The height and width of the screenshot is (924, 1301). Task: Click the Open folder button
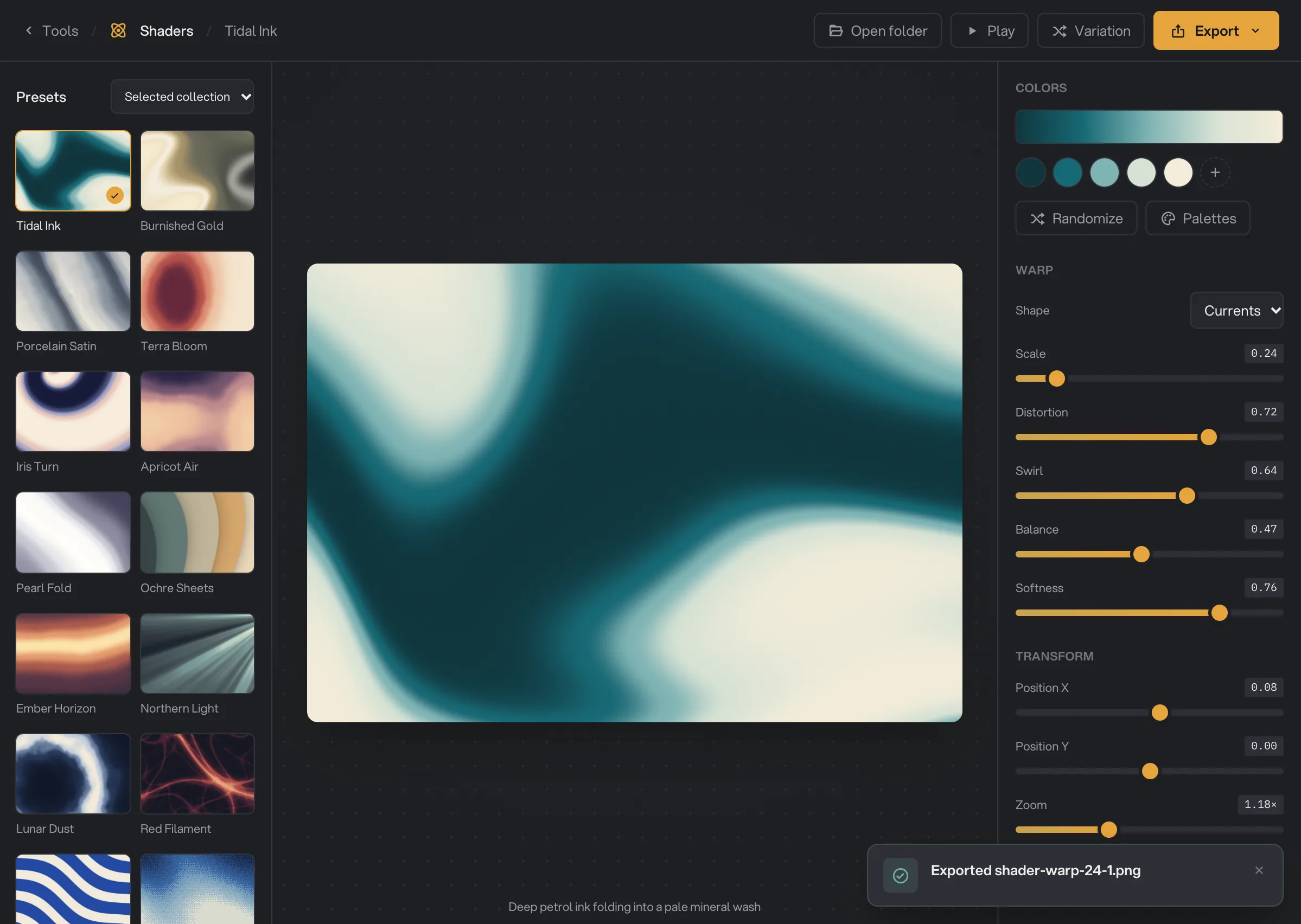[877, 30]
